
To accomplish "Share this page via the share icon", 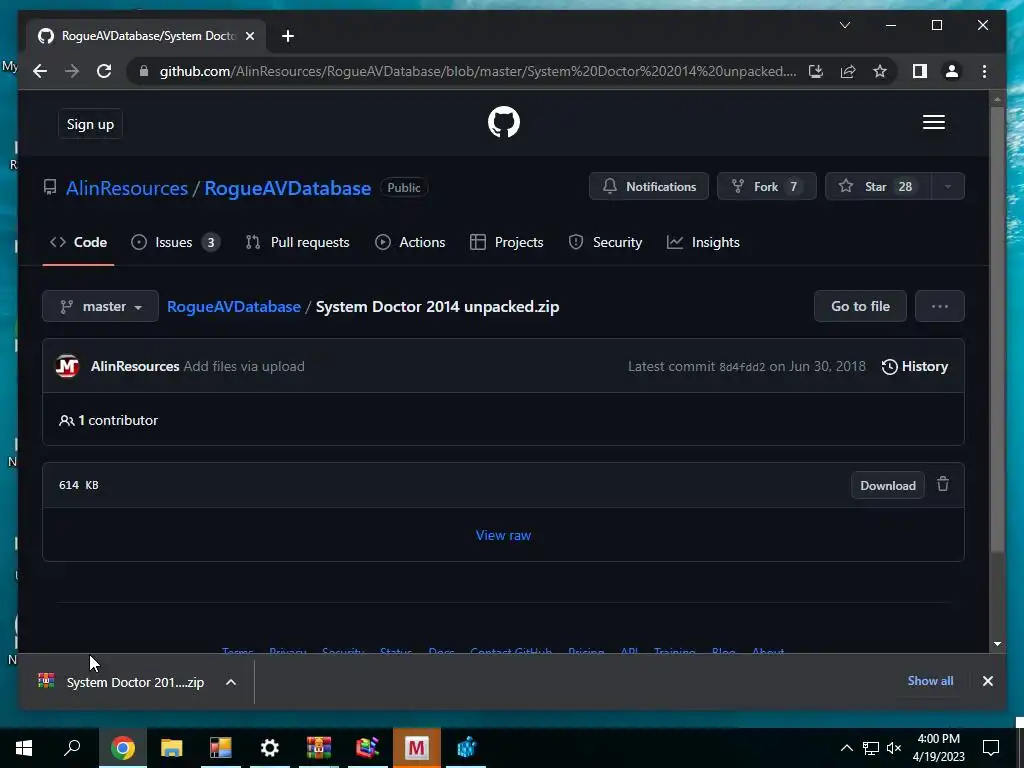I will 848,71.
